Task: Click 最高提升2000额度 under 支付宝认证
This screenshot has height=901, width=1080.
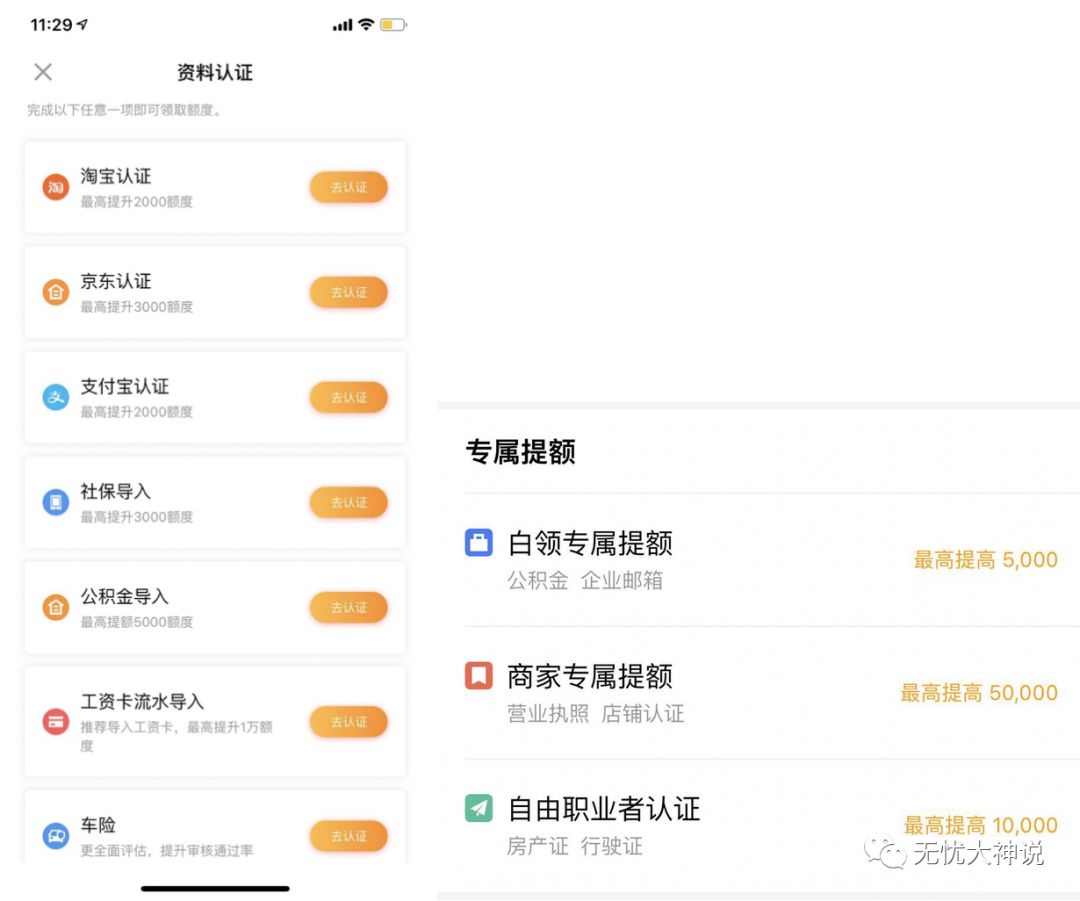Action: click(x=136, y=412)
